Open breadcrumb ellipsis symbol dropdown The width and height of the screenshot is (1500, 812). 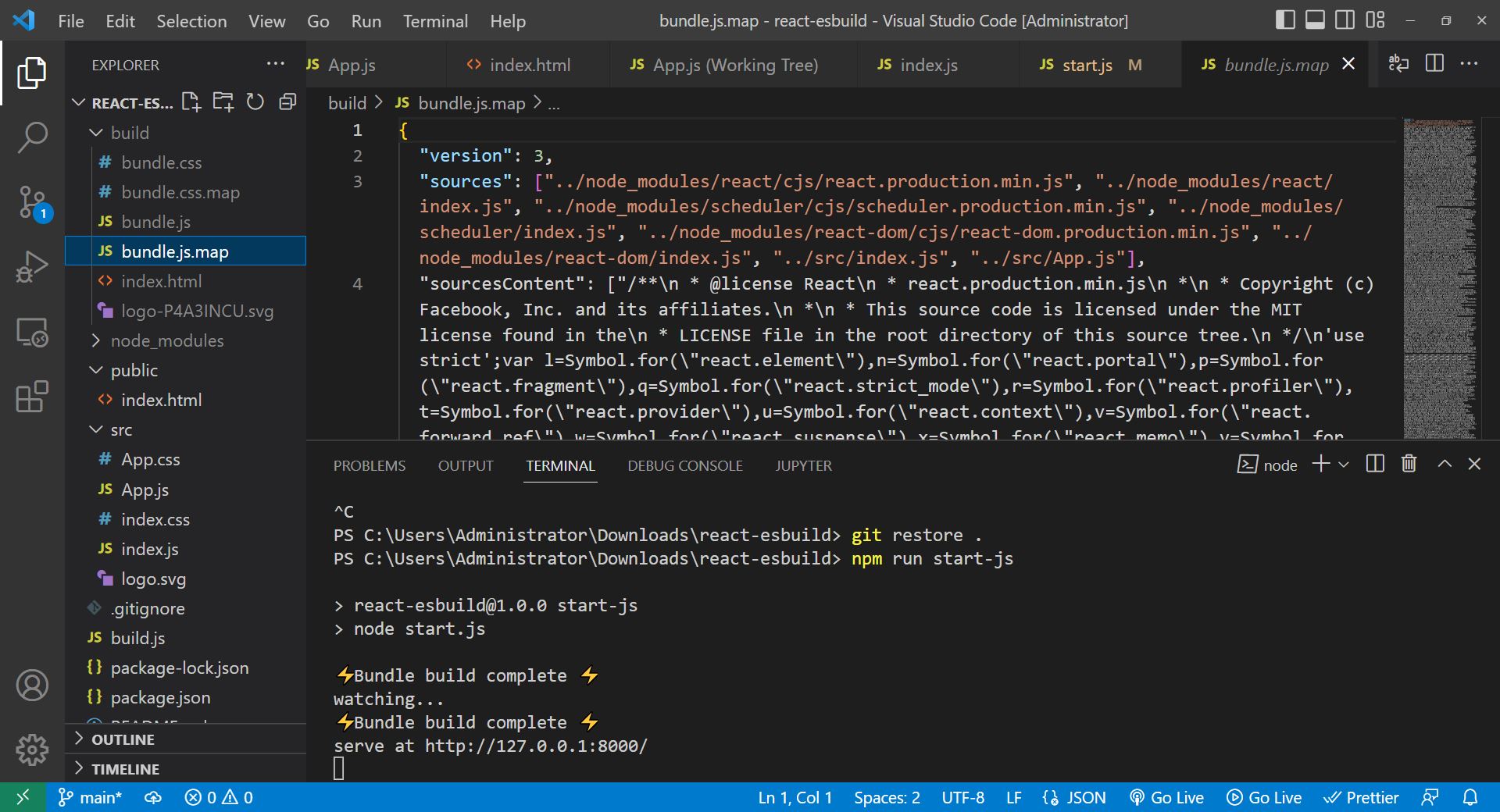pyautogui.click(x=554, y=104)
